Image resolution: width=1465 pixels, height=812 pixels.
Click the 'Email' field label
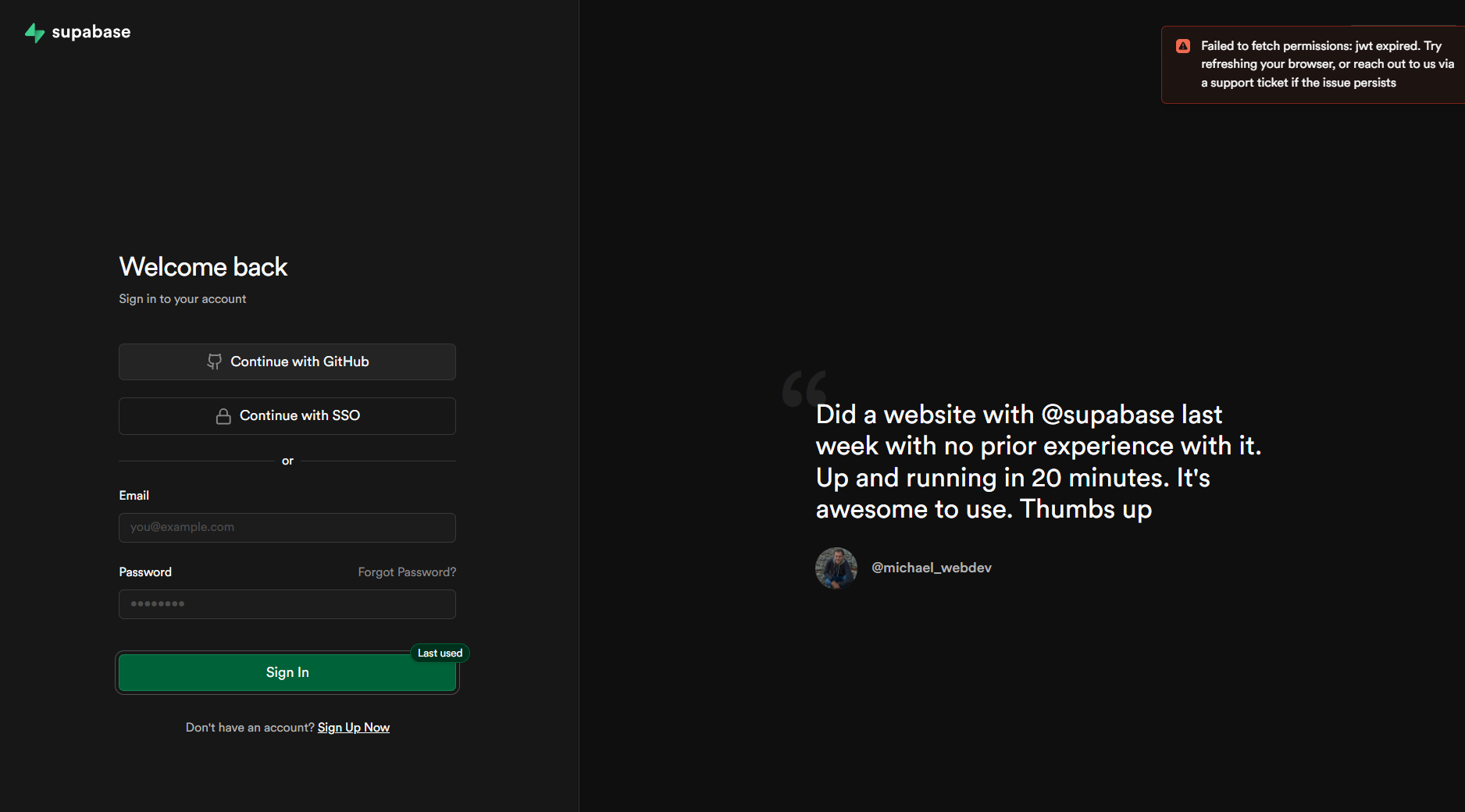pyautogui.click(x=134, y=496)
